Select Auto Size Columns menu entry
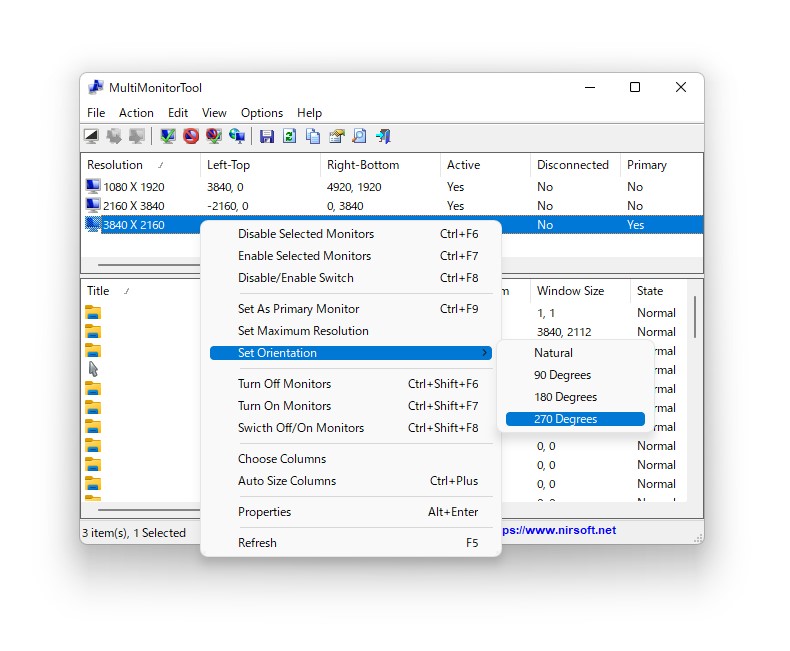 coord(351,481)
